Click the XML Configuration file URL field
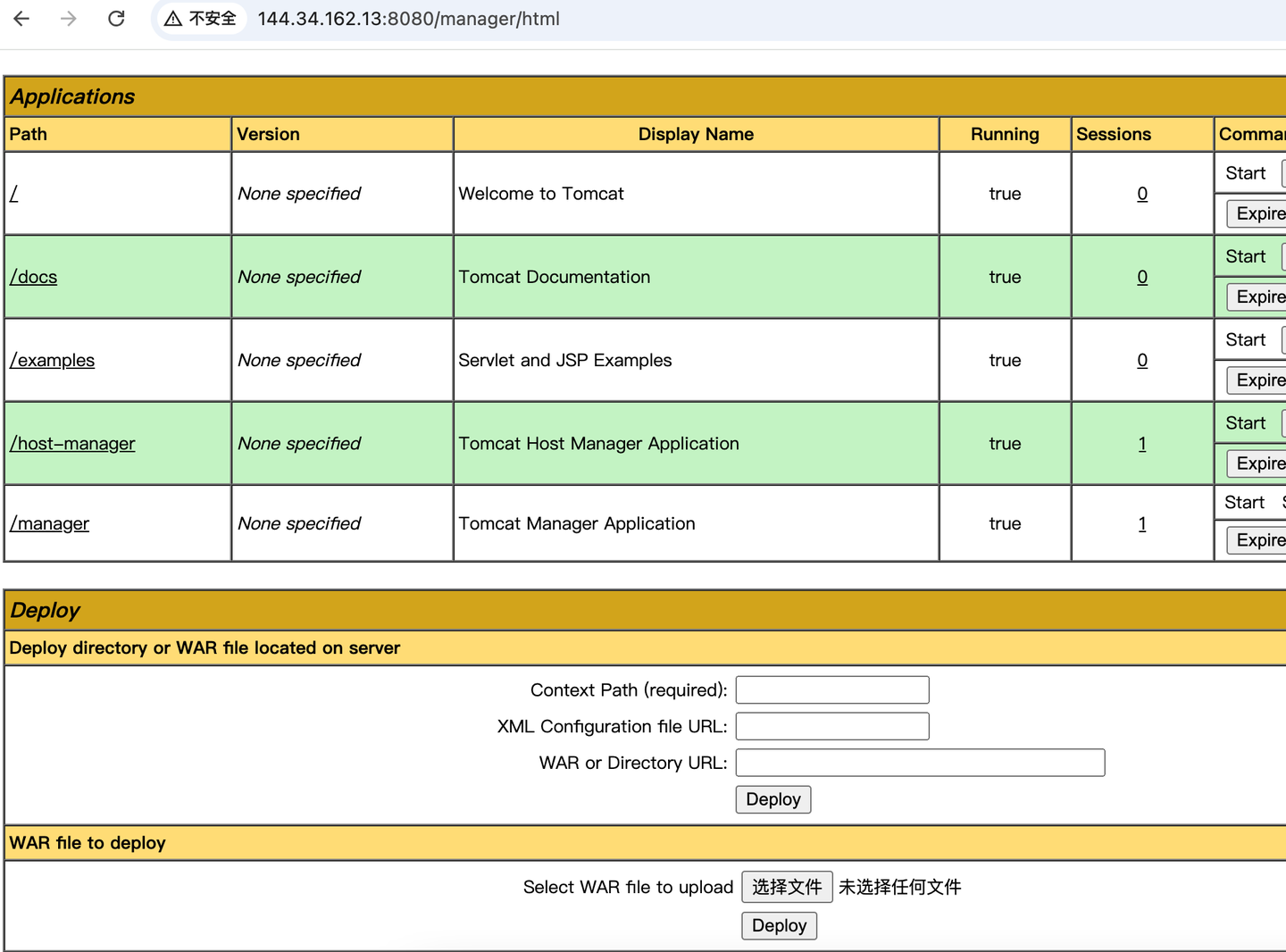The image size is (1286, 952). point(832,726)
